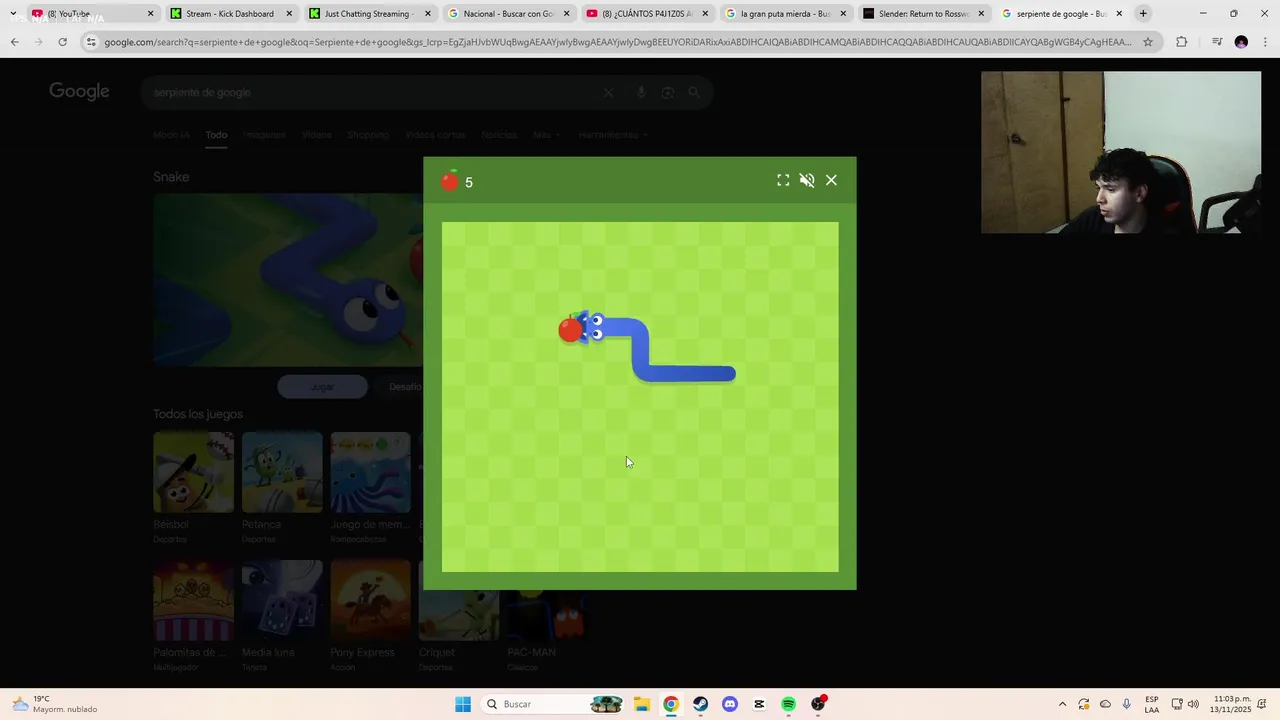The image size is (1280, 720).
Task: Open Discord from the taskbar
Action: tap(729, 704)
